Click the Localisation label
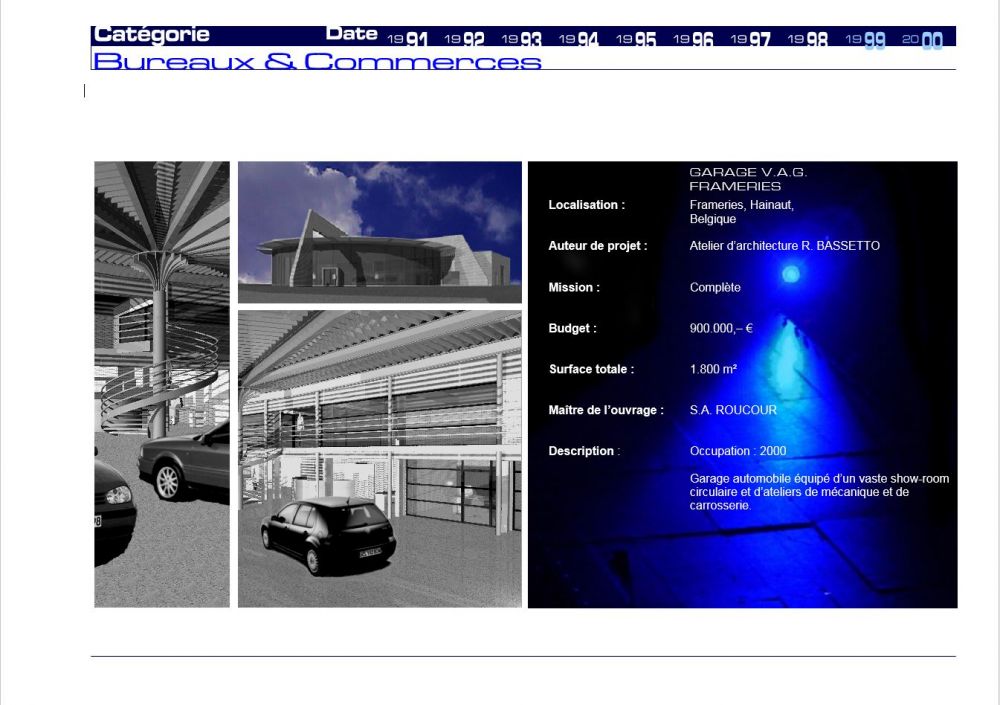The height and width of the screenshot is (705, 1000). [587, 205]
